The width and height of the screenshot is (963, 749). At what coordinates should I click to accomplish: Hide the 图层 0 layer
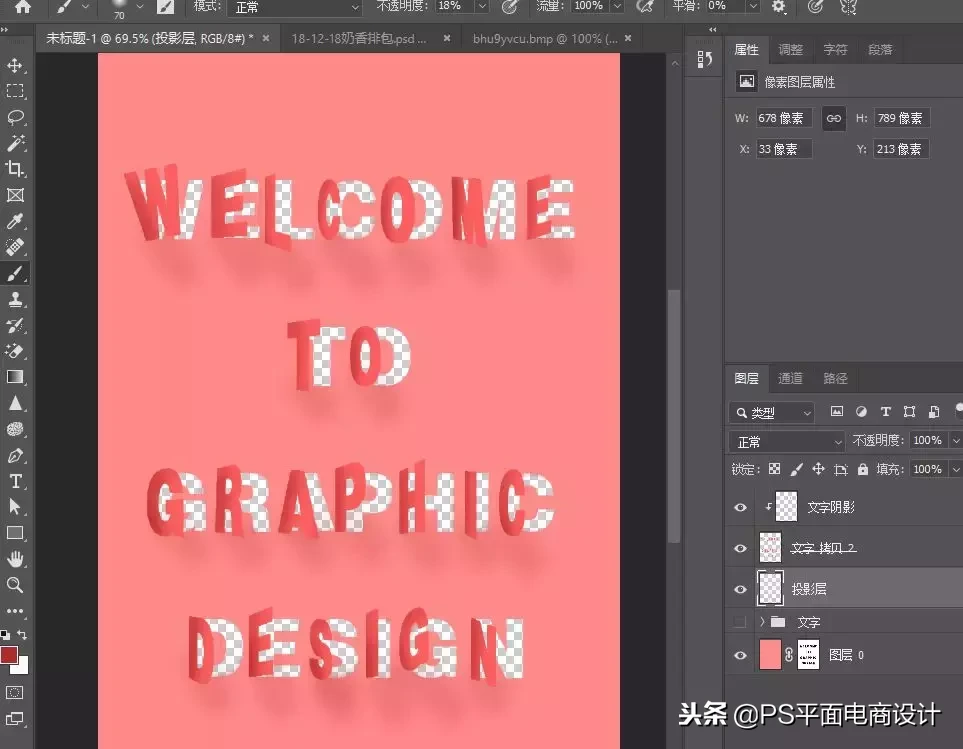(741, 655)
